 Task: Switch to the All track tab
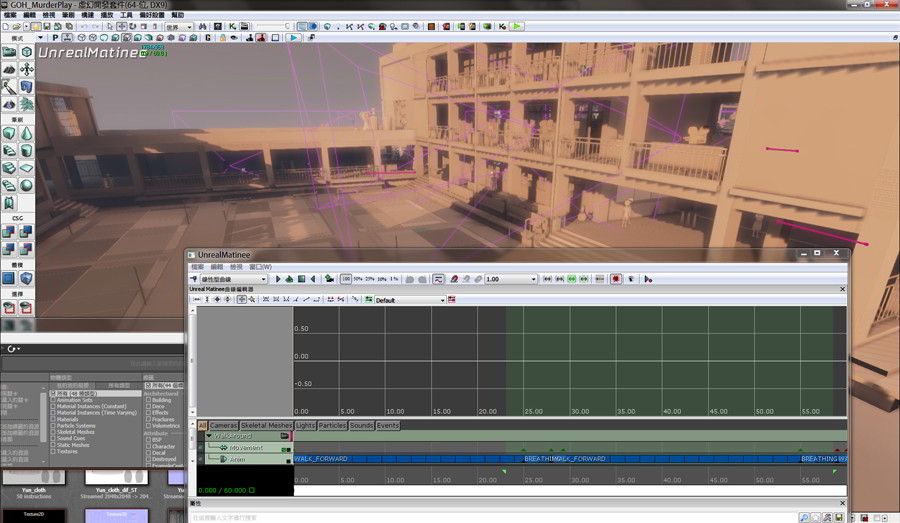[202, 425]
